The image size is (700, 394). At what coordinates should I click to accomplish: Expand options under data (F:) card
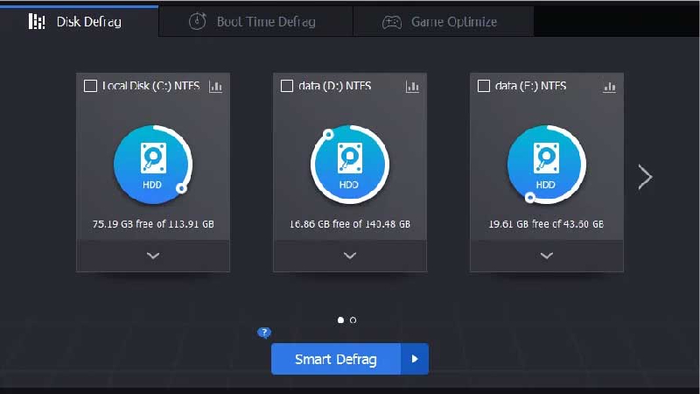(x=547, y=256)
